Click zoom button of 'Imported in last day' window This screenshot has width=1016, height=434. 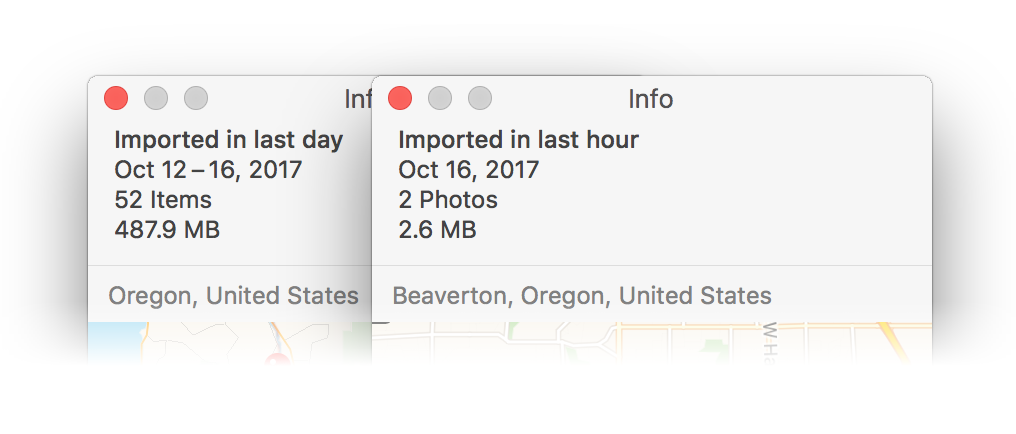(196, 98)
